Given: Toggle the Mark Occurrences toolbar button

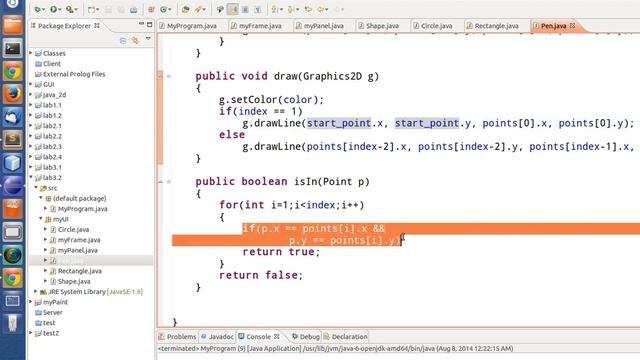Looking at the screenshot, I should [233, 9].
